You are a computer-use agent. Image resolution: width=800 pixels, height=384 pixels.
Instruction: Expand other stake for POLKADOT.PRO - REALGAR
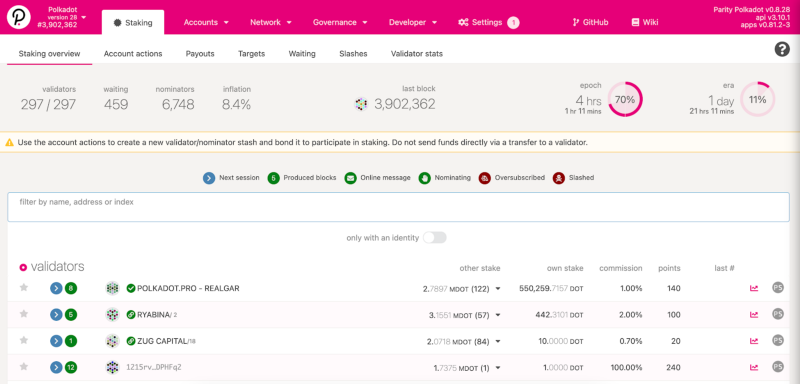[x=498, y=289]
